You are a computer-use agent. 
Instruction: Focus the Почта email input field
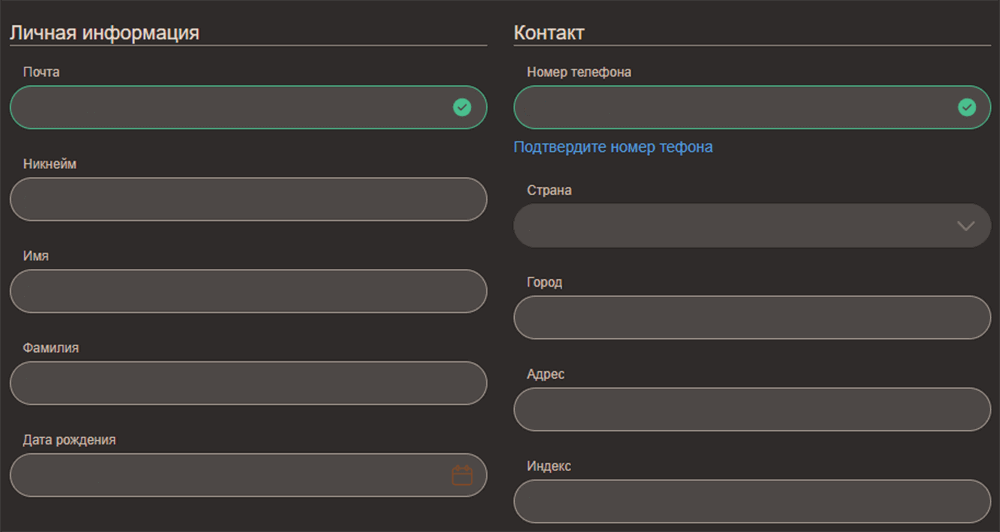pos(230,107)
